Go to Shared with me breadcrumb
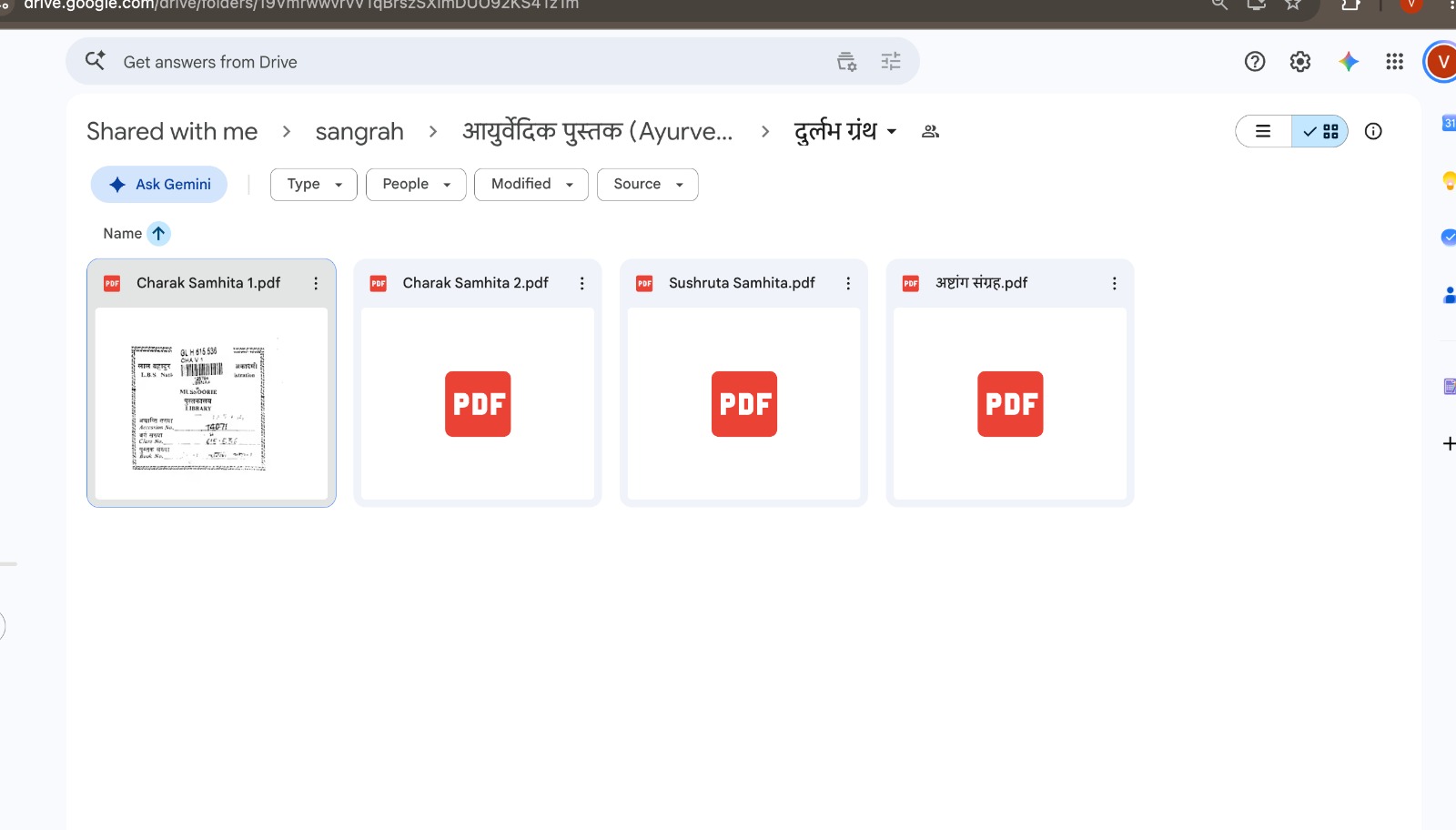This screenshot has height=830, width=1456. [172, 131]
